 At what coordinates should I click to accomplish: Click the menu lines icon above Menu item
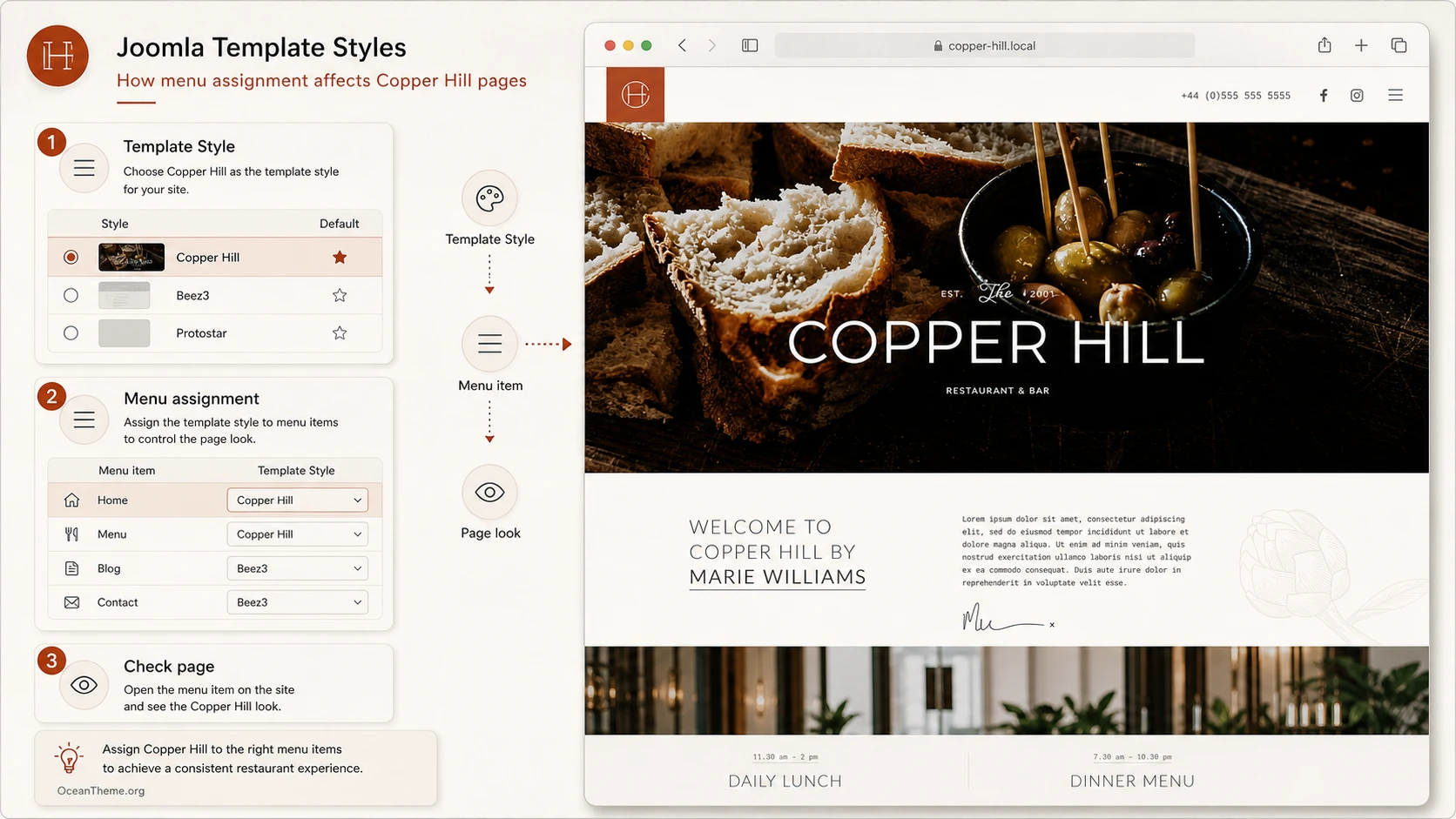pos(489,344)
